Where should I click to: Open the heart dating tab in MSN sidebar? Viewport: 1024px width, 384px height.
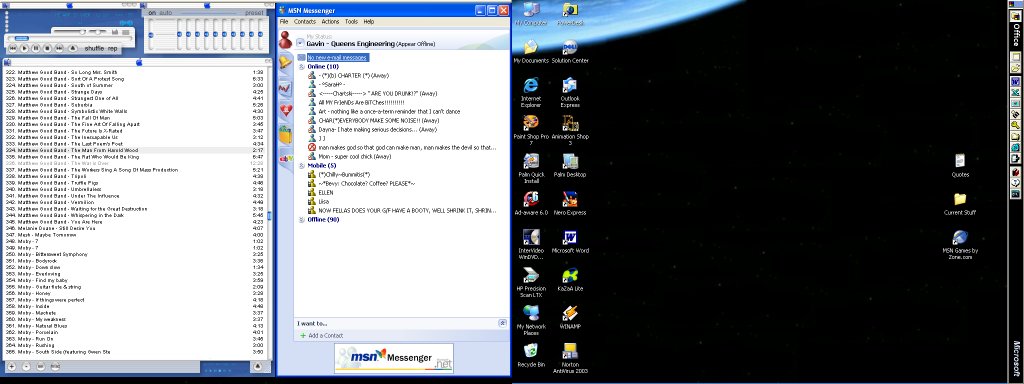[x=285, y=110]
